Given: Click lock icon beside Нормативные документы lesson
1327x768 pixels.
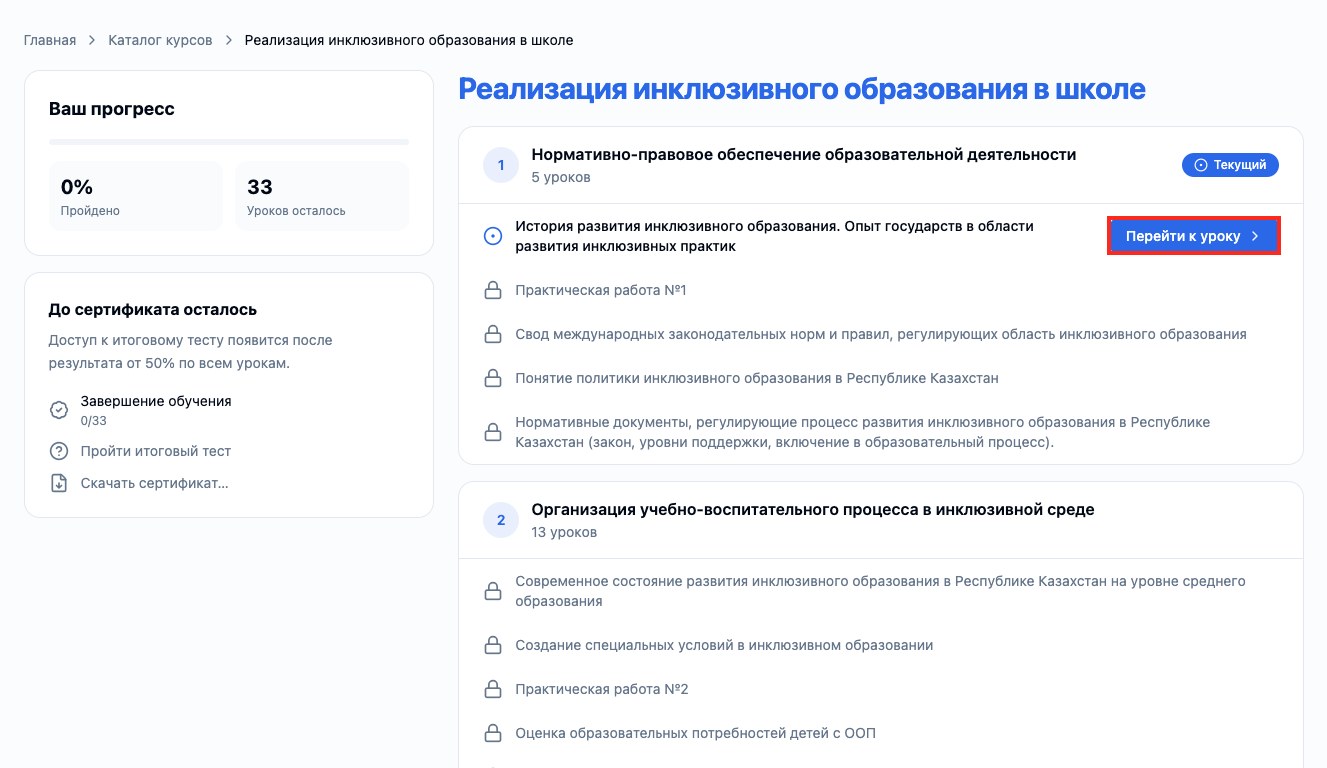Looking at the screenshot, I should coord(492,432).
